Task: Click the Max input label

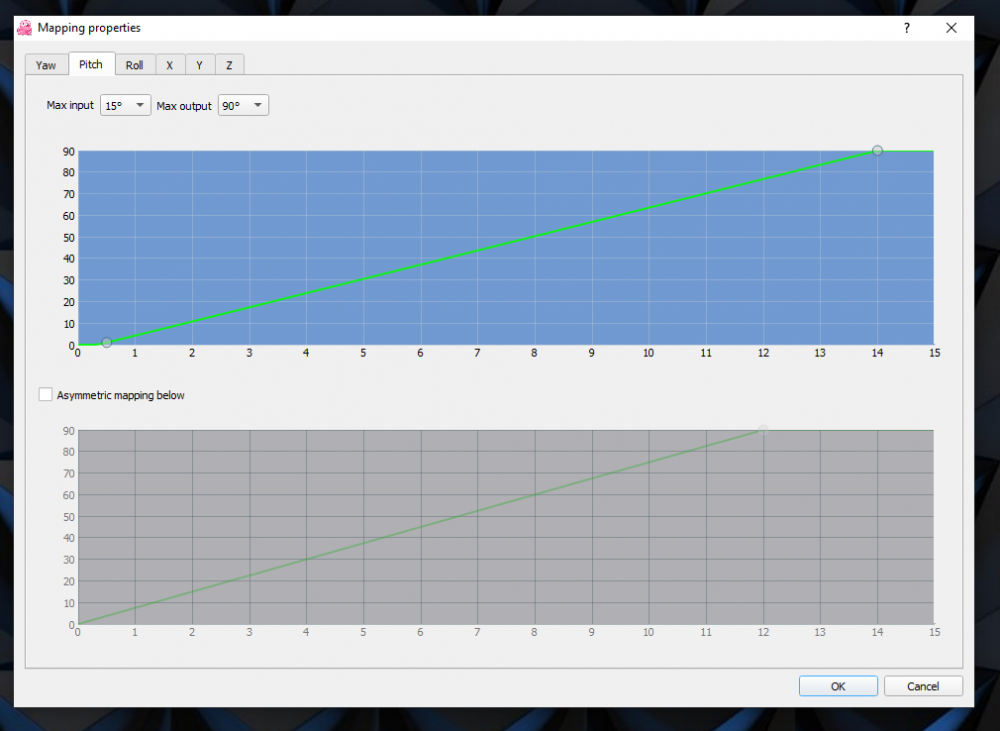Action: 70,105
